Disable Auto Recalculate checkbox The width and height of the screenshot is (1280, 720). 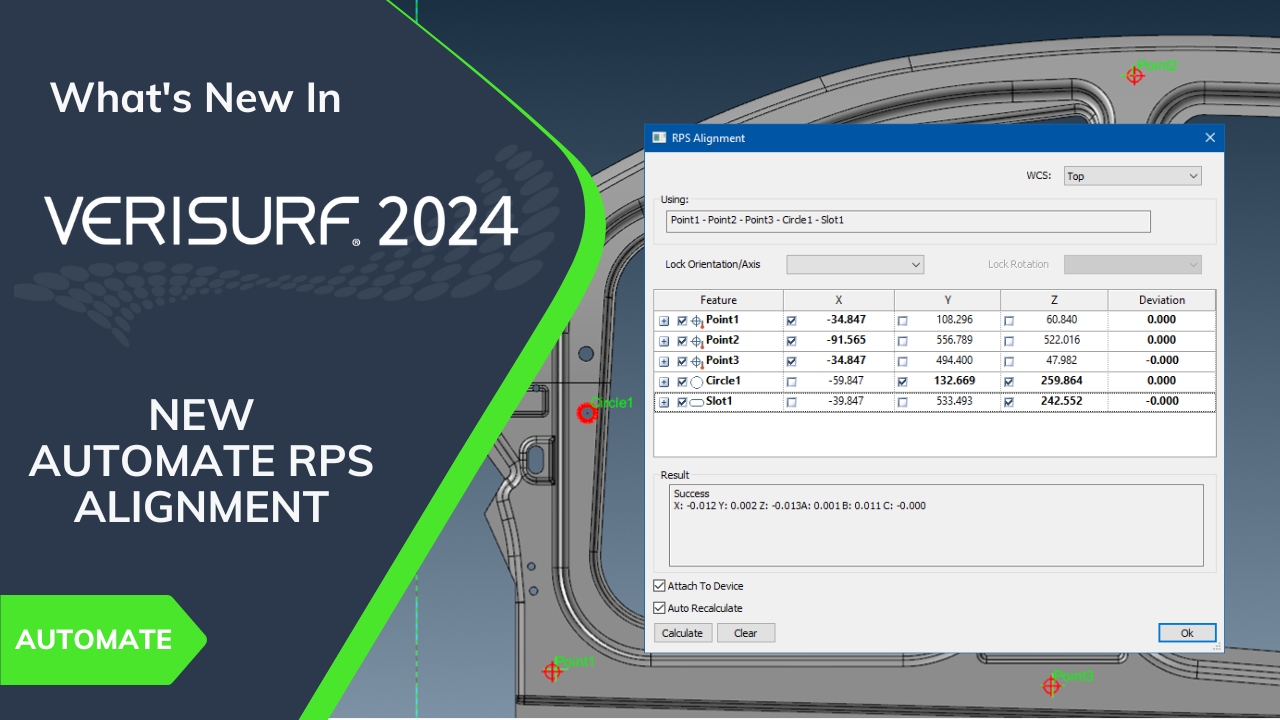coord(659,608)
